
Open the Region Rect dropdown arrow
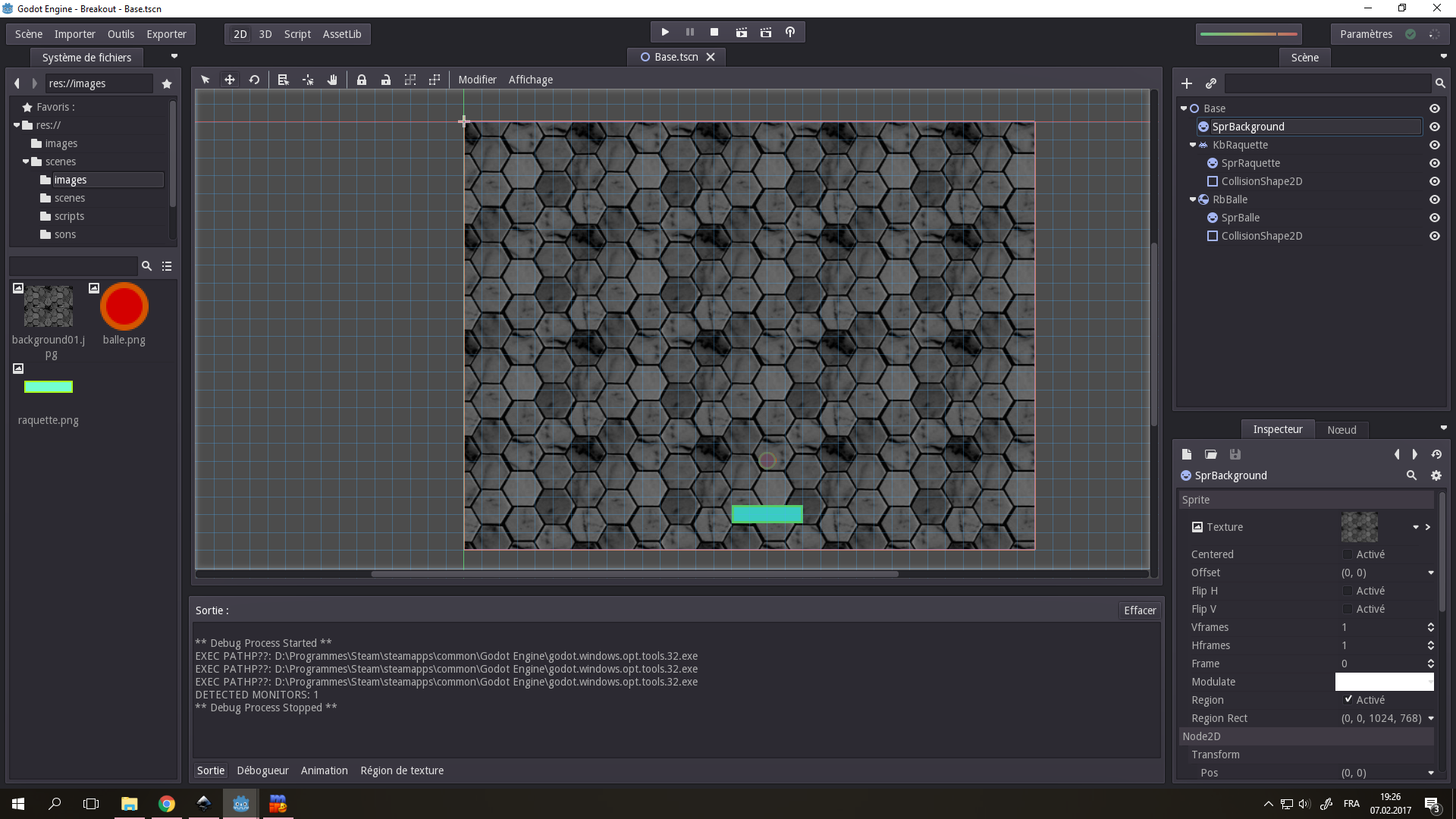(1431, 718)
